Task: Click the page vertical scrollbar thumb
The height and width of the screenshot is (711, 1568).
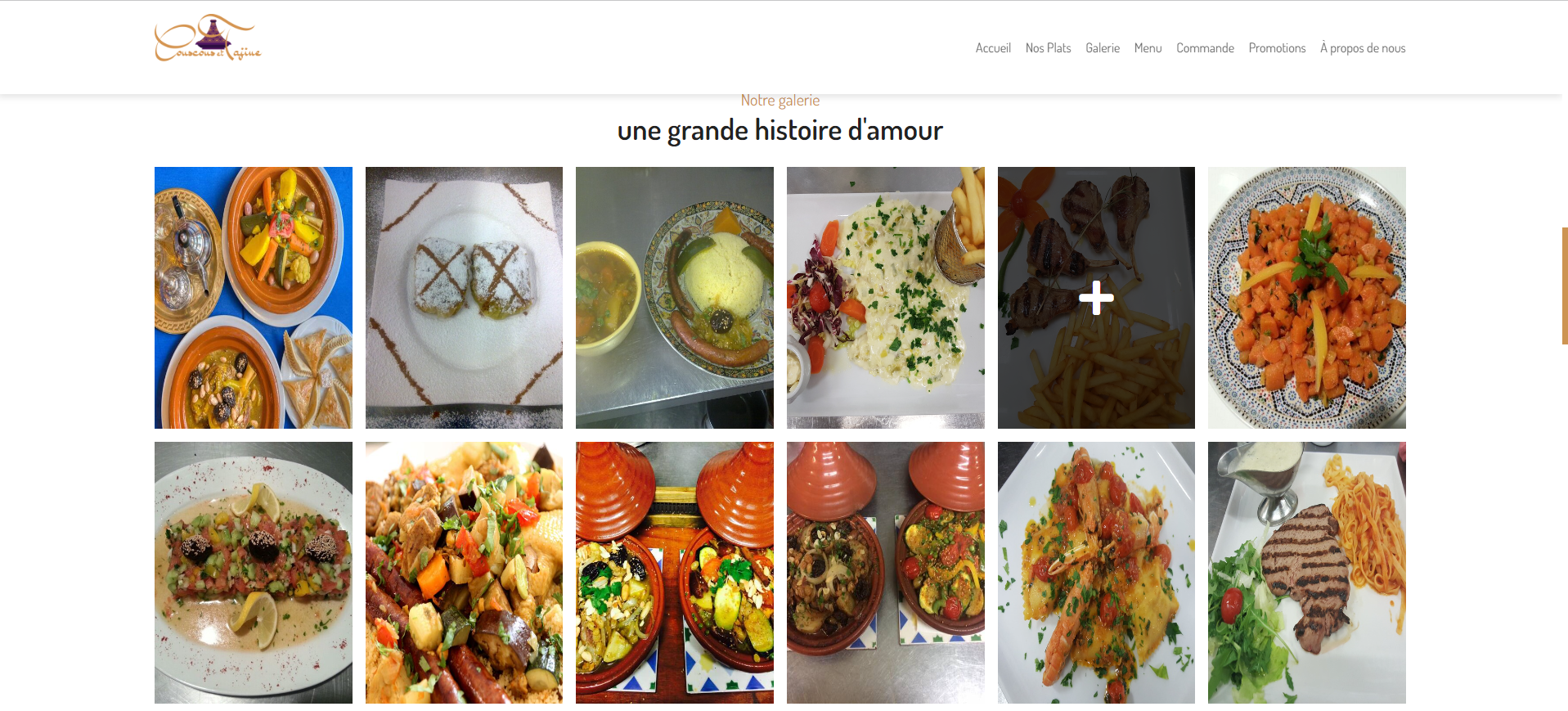Action: point(1565,286)
